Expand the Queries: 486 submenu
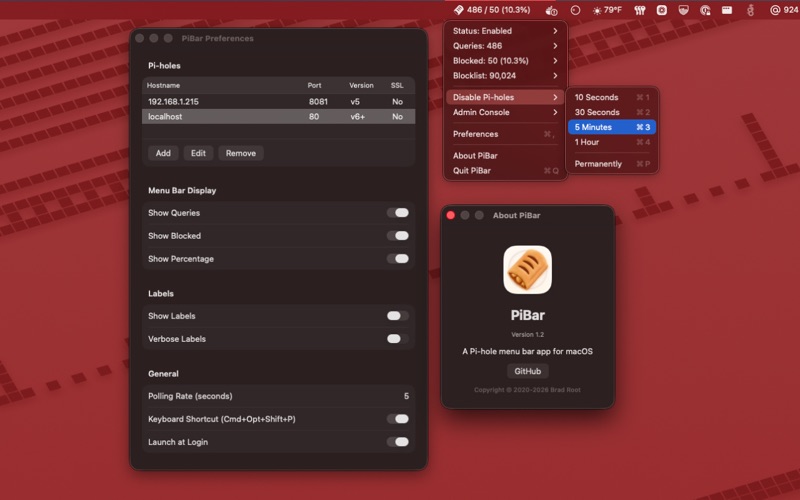Image resolution: width=800 pixels, height=500 pixels. coord(505,46)
